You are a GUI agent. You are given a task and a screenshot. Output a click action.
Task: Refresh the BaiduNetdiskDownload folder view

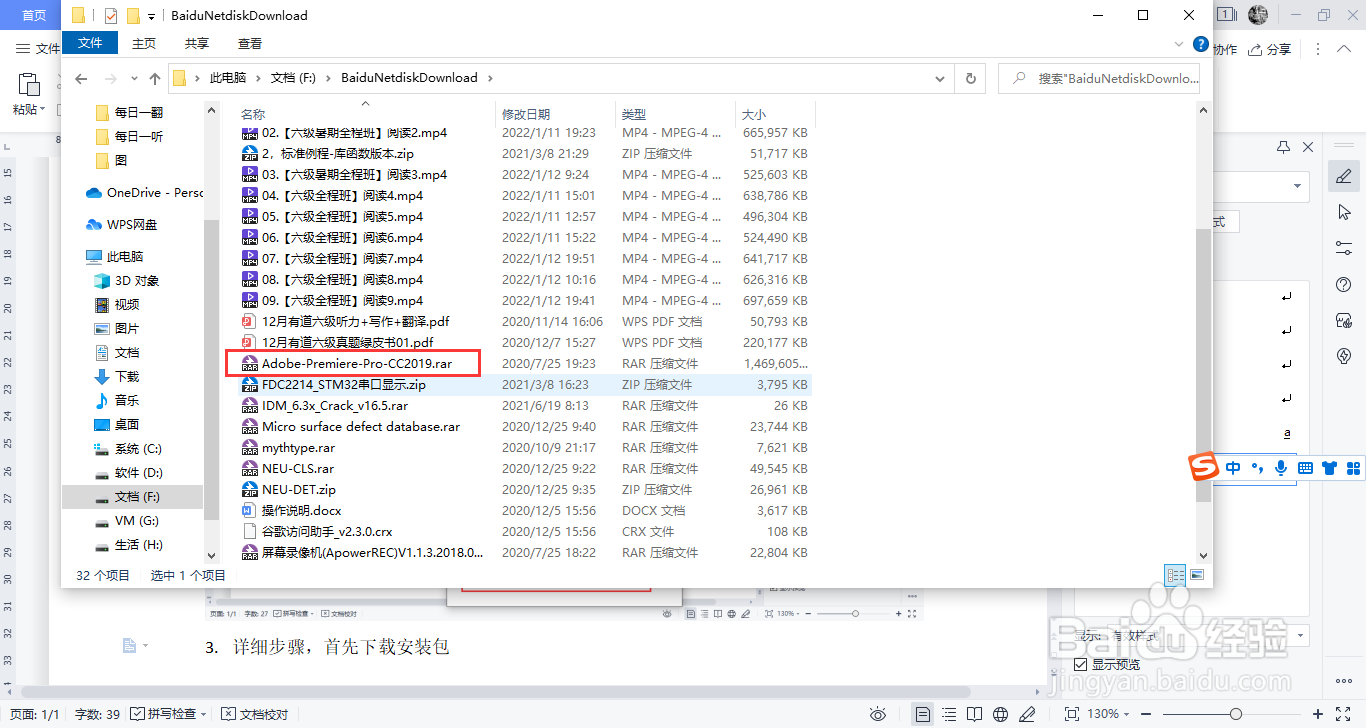click(970, 78)
